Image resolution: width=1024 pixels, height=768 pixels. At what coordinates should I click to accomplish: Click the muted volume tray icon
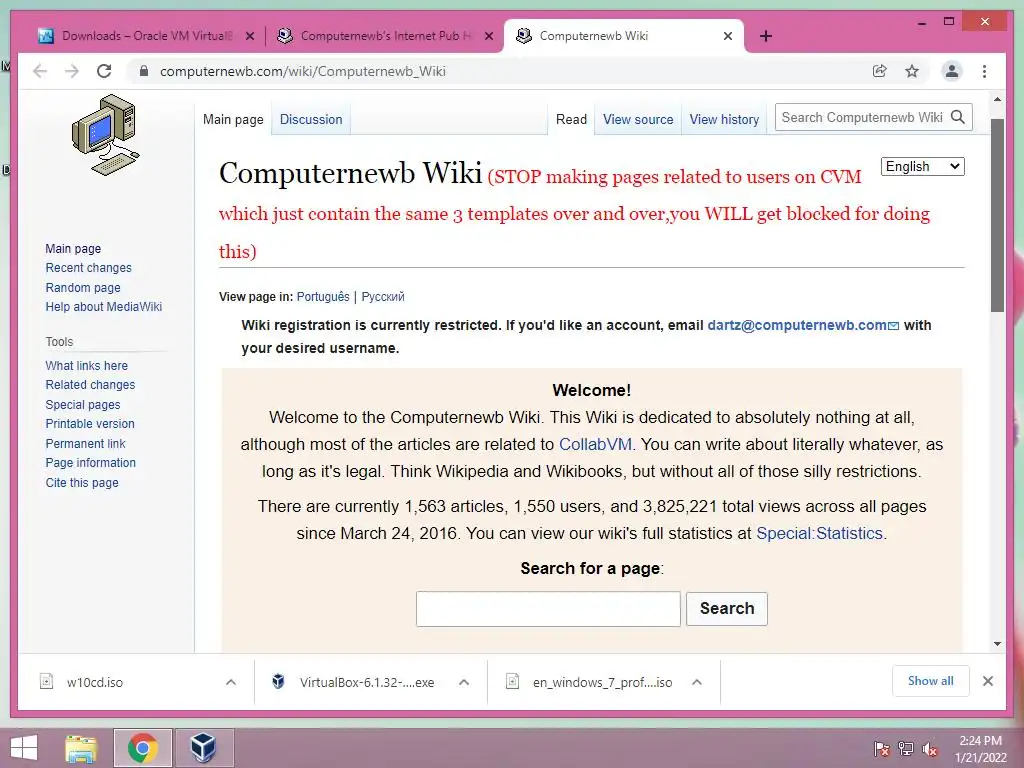click(x=930, y=749)
